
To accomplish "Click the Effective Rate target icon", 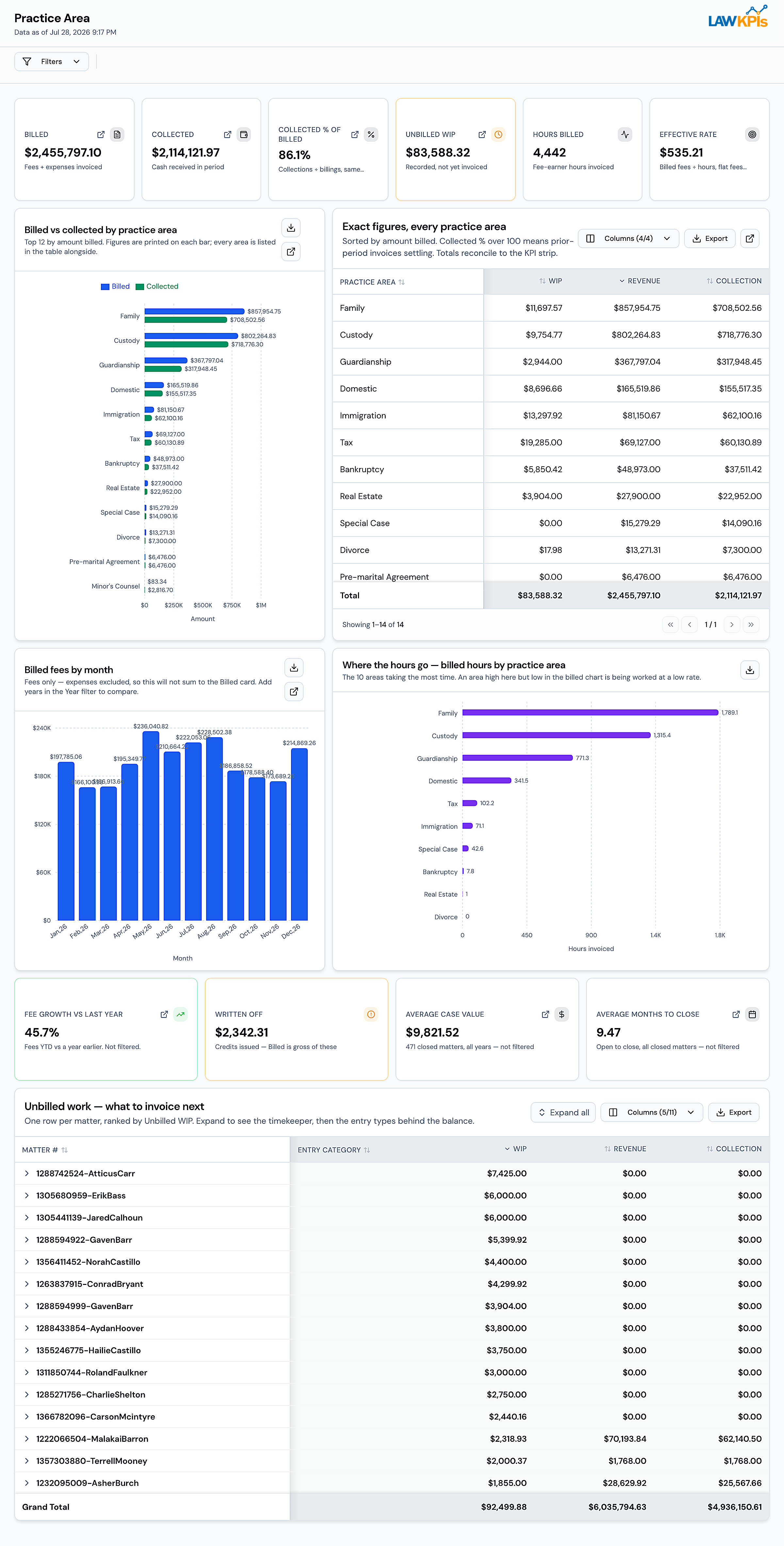I will 752,134.
